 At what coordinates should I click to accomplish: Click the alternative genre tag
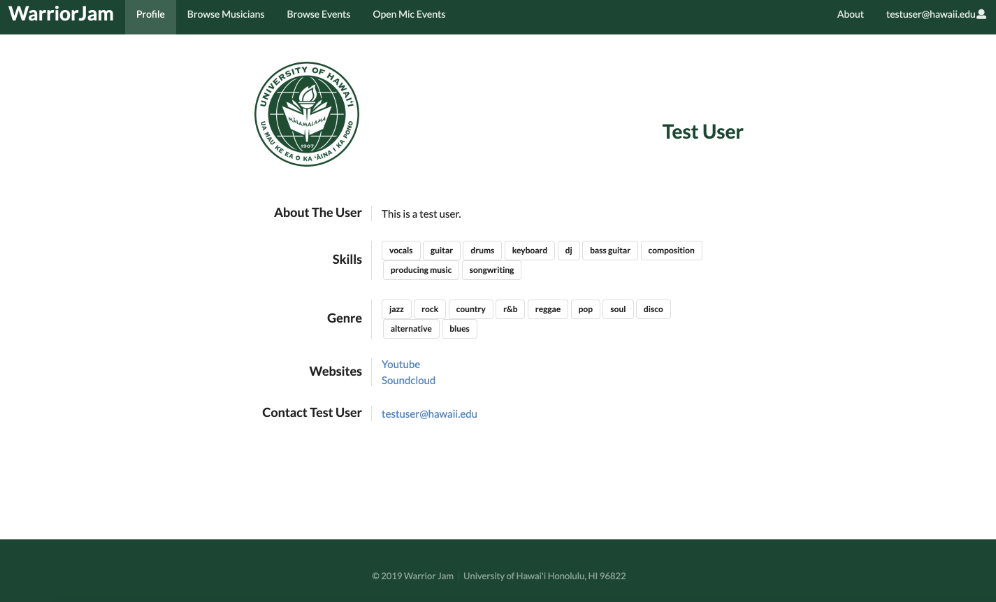tap(411, 329)
